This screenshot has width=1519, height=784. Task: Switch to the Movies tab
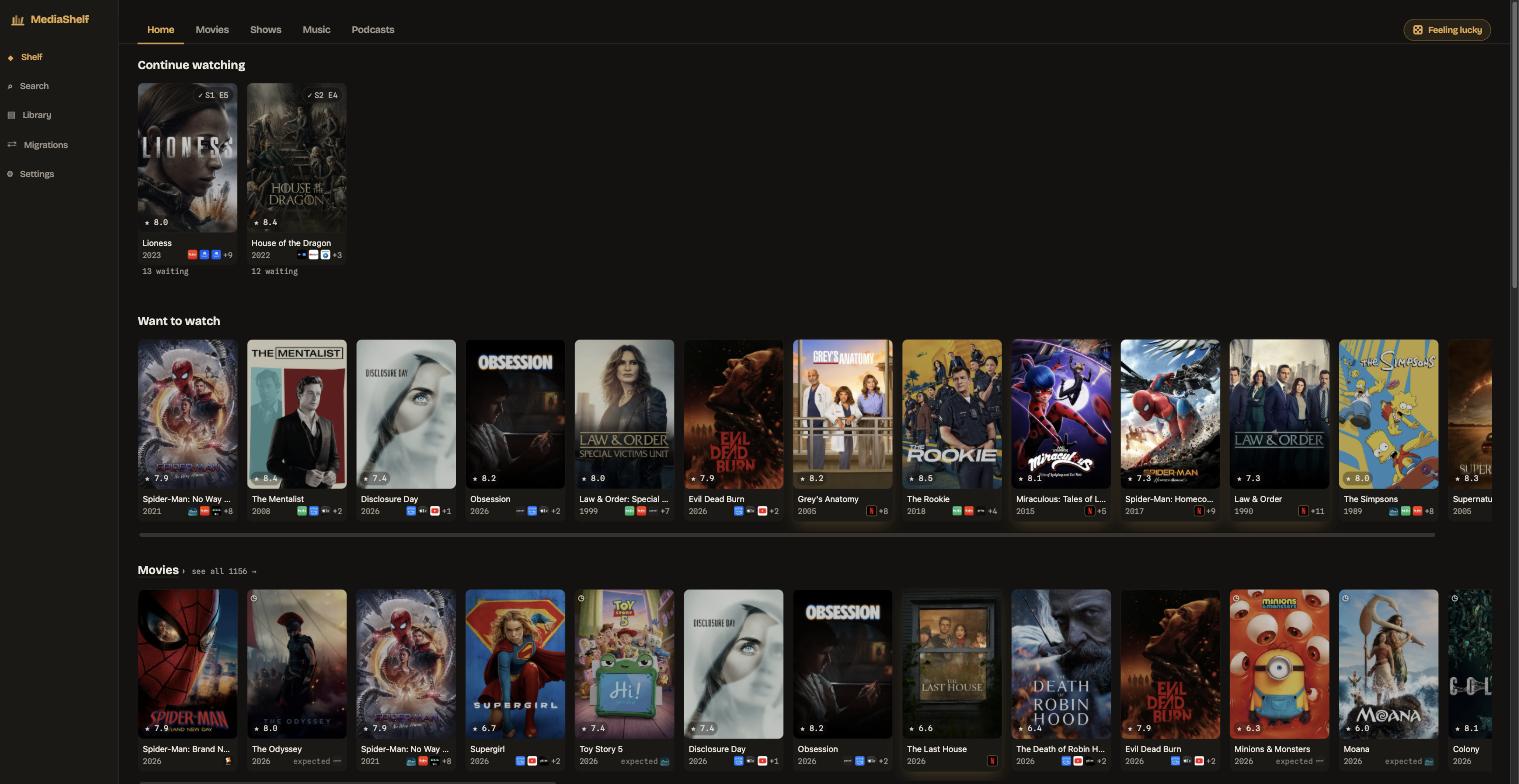[212, 30]
